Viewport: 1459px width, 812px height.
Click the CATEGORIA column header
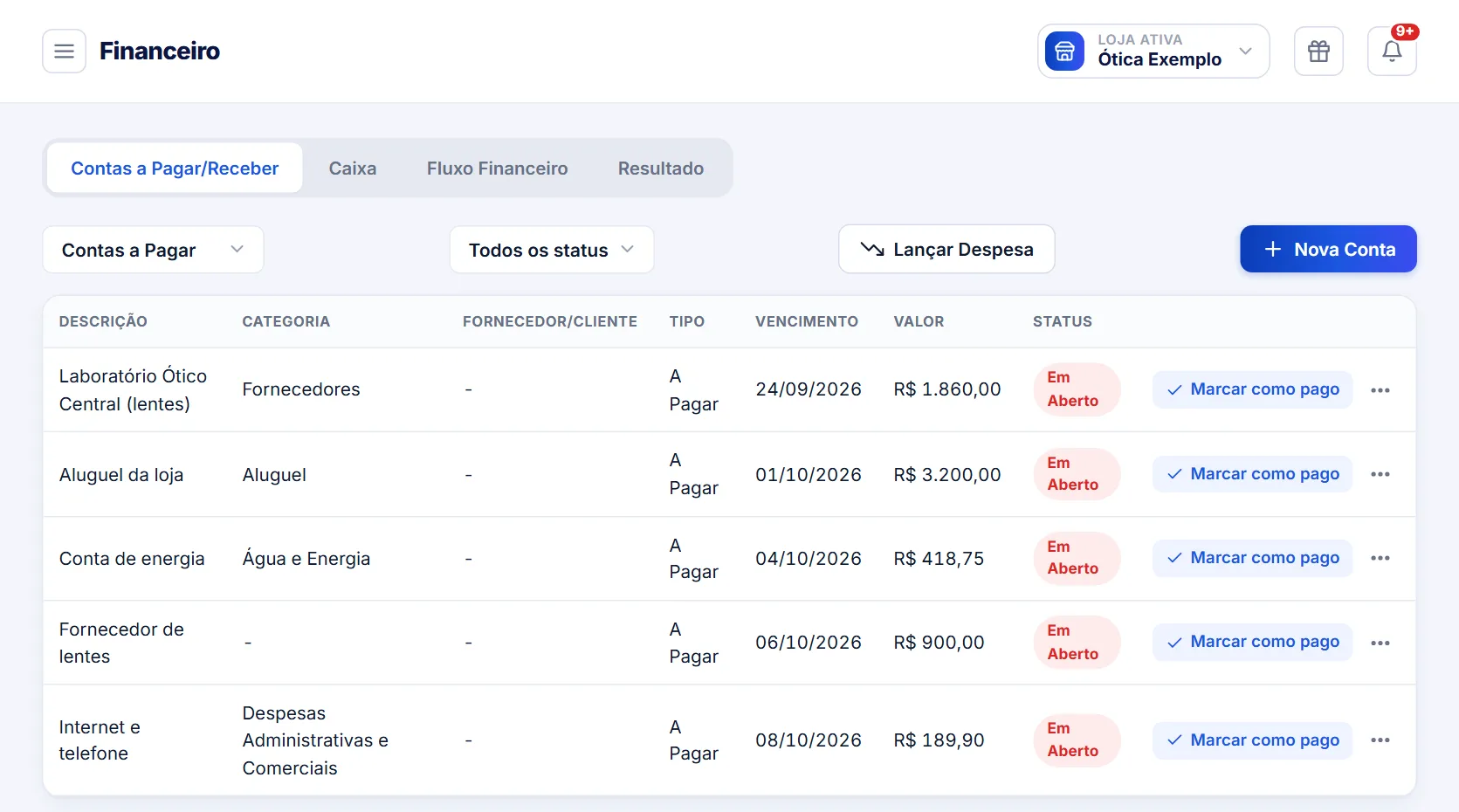tap(286, 321)
